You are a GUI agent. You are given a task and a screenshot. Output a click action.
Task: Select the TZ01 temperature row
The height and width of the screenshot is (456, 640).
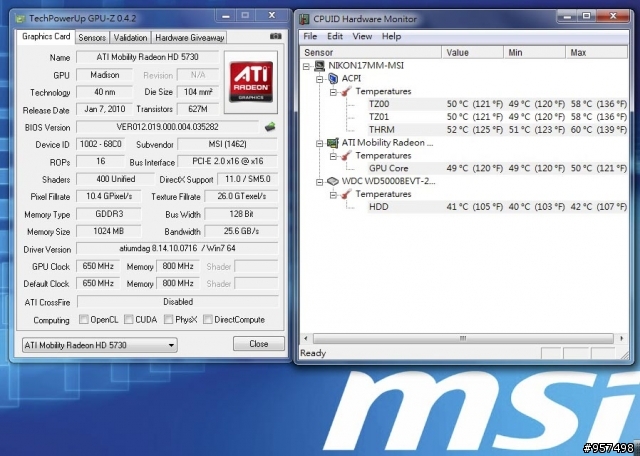click(497, 117)
